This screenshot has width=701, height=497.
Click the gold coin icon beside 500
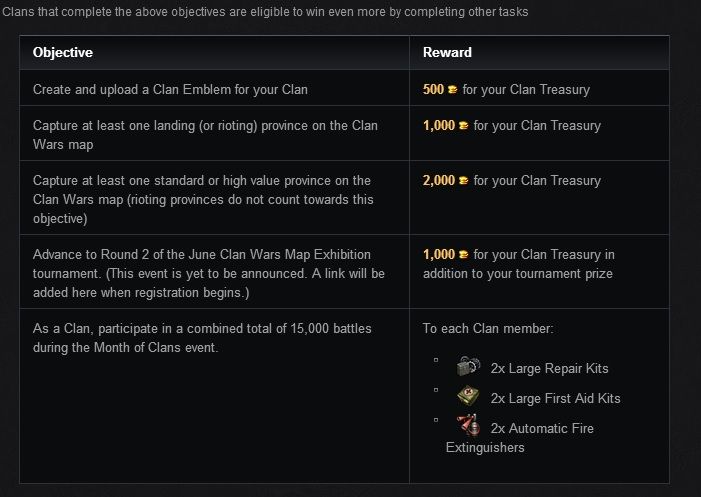pos(452,89)
